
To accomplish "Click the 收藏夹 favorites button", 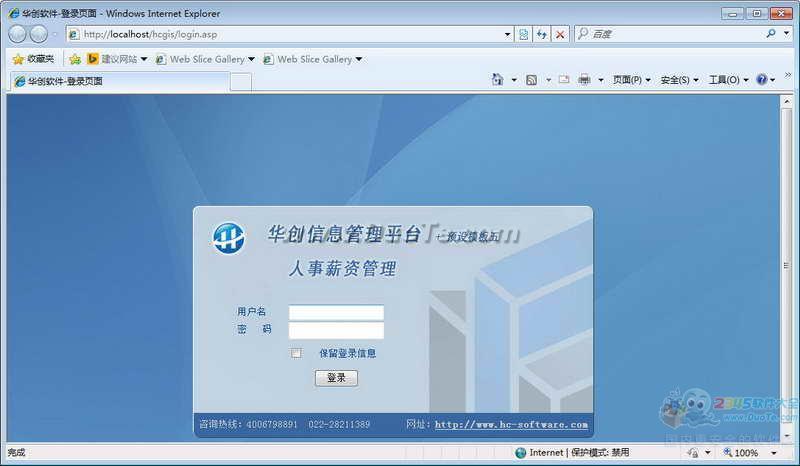I will click(x=33, y=59).
